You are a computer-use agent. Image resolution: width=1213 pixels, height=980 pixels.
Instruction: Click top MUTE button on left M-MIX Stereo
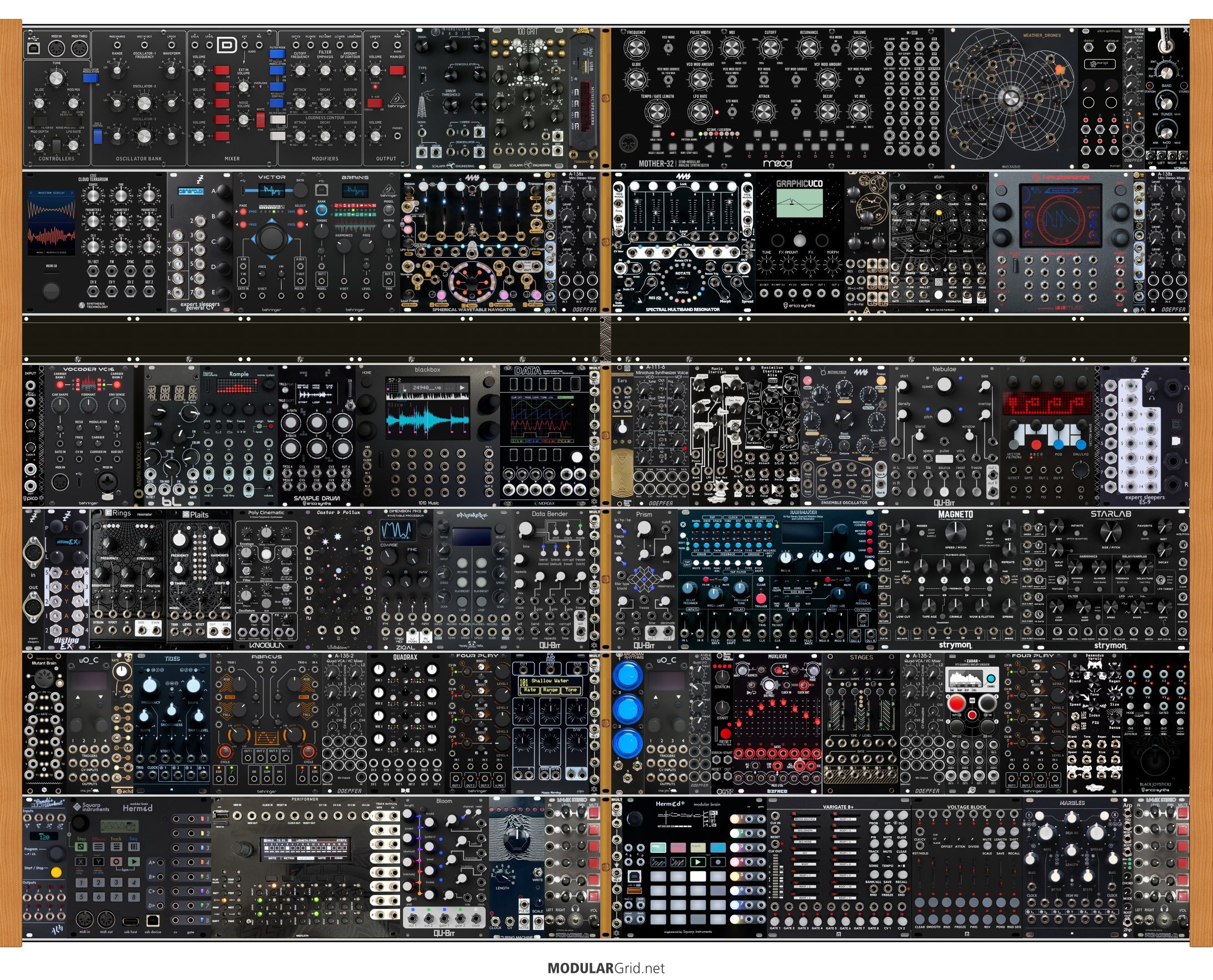594,813
